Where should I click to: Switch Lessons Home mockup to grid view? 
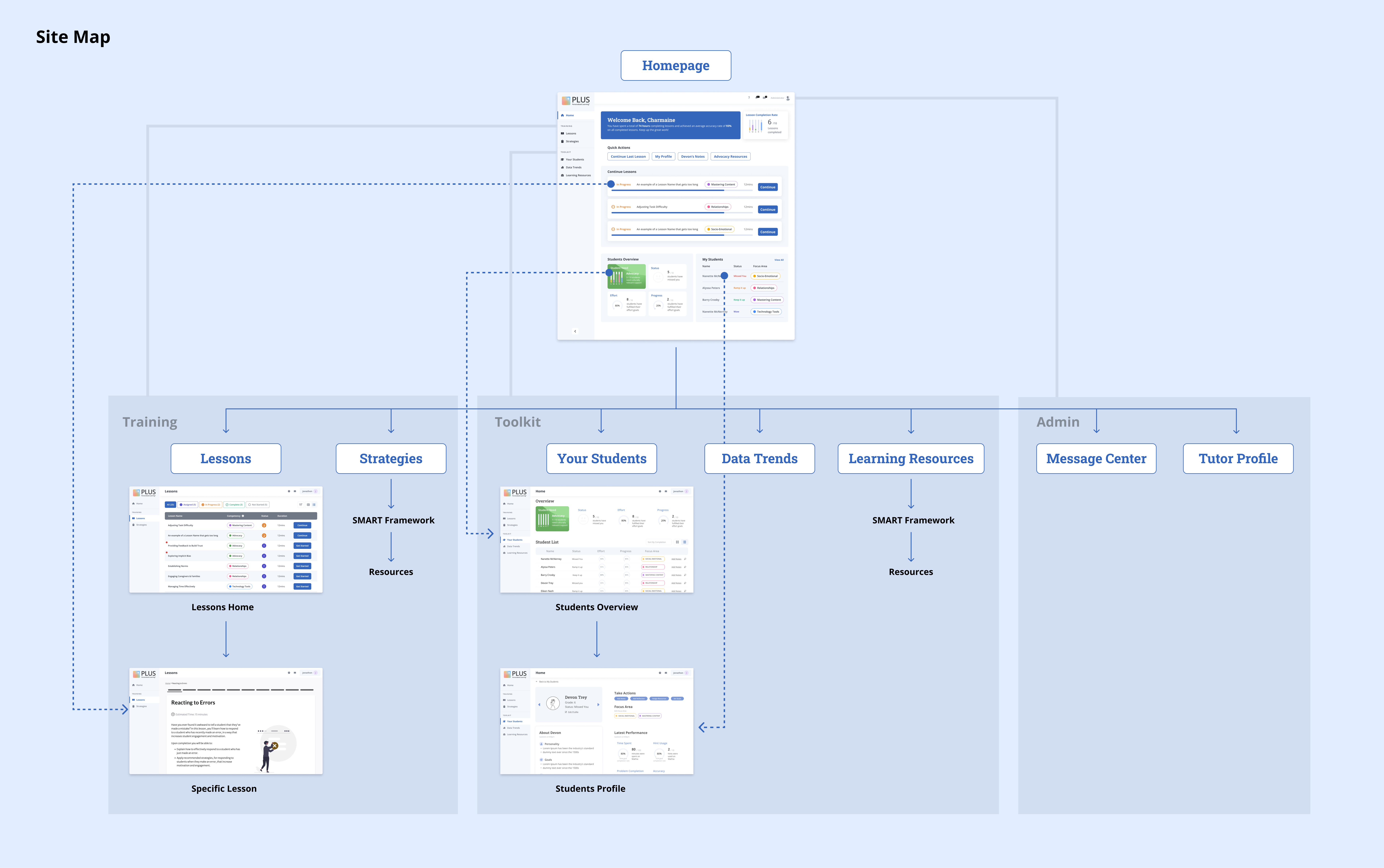click(x=308, y=505)
